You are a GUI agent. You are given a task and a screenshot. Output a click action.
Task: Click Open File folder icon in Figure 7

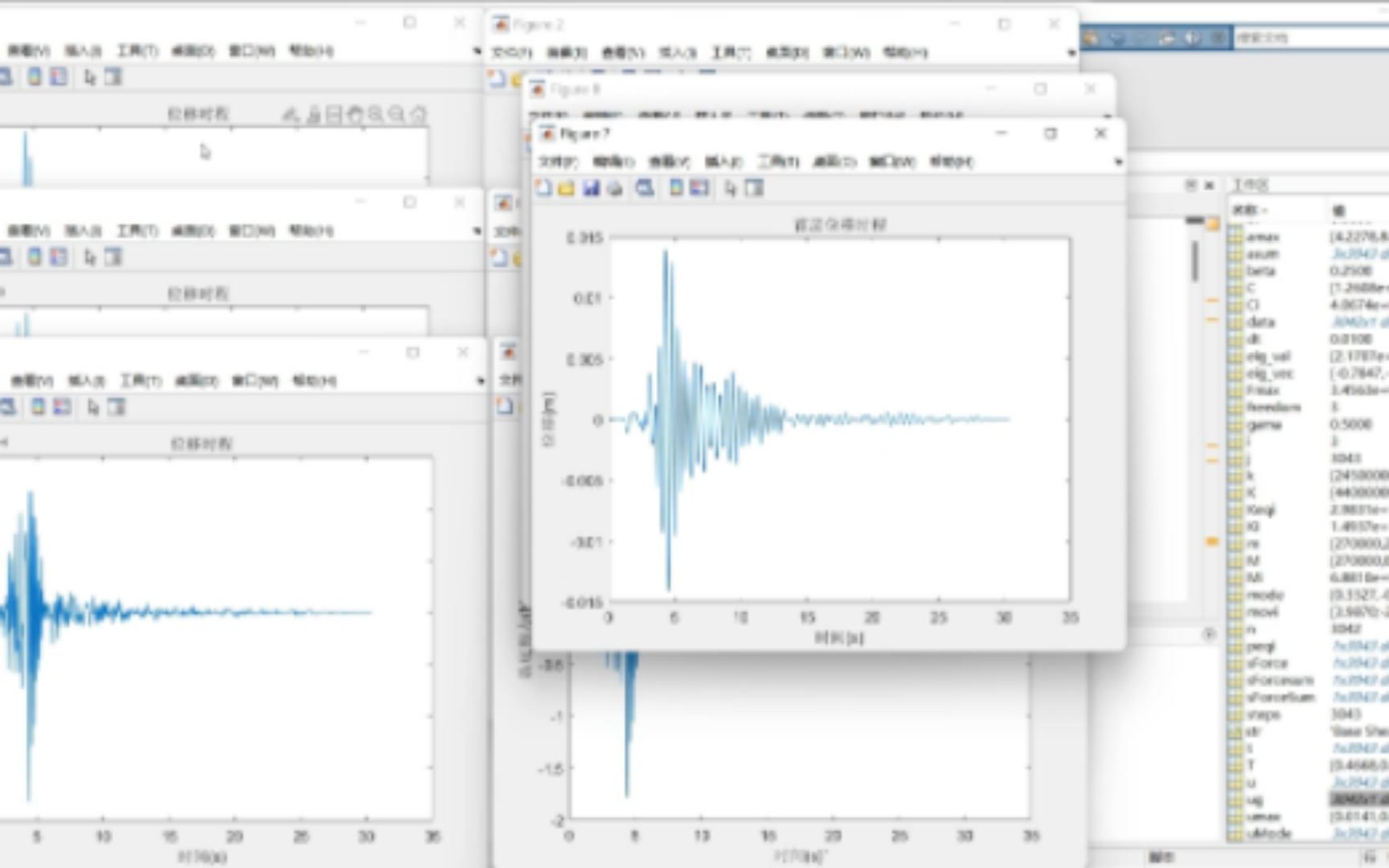click(567, 188)
